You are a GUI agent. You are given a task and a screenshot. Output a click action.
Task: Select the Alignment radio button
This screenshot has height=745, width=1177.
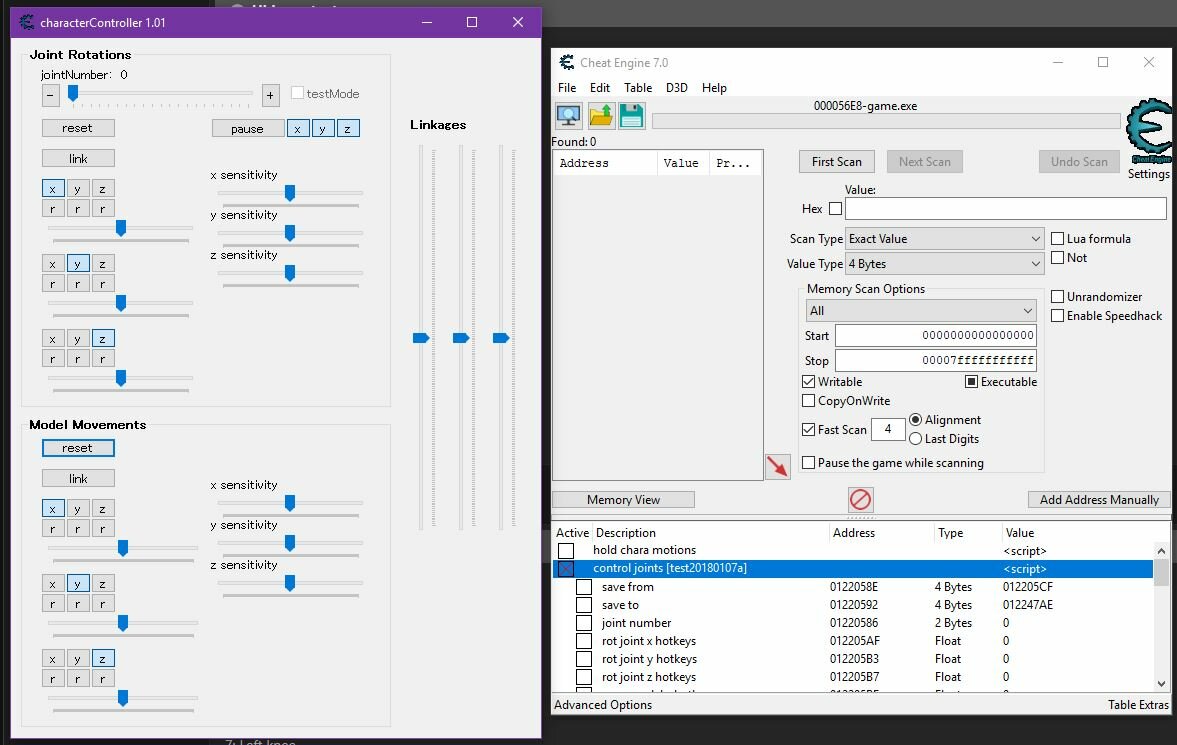[x=916, y=420]
